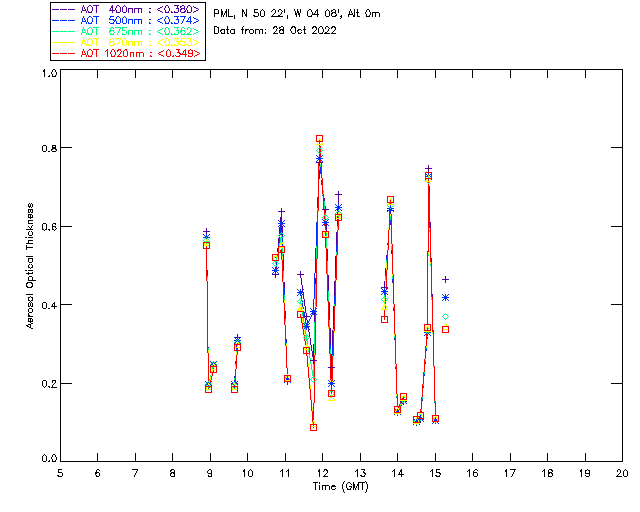Click the 0.2 y-axis label
Image resolution: width=640 pixels, height=512 pixels.
(x=49, y=384)
